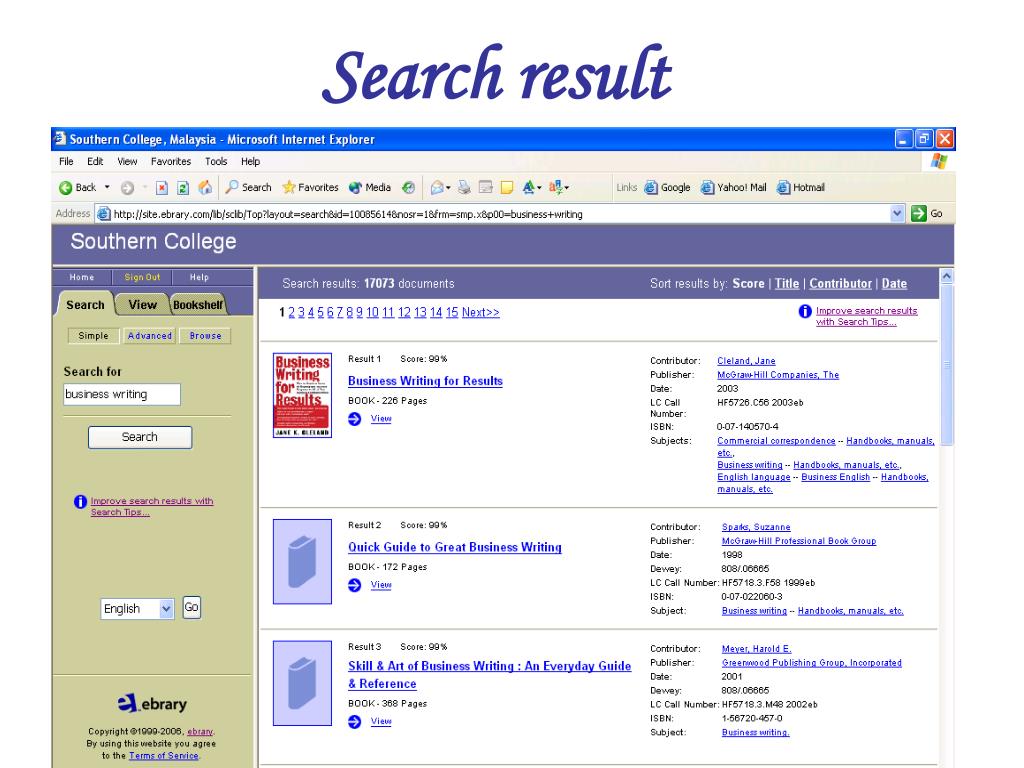
Task: Click the info icon beside sidebar Search Tips
Action: (80, 502)
